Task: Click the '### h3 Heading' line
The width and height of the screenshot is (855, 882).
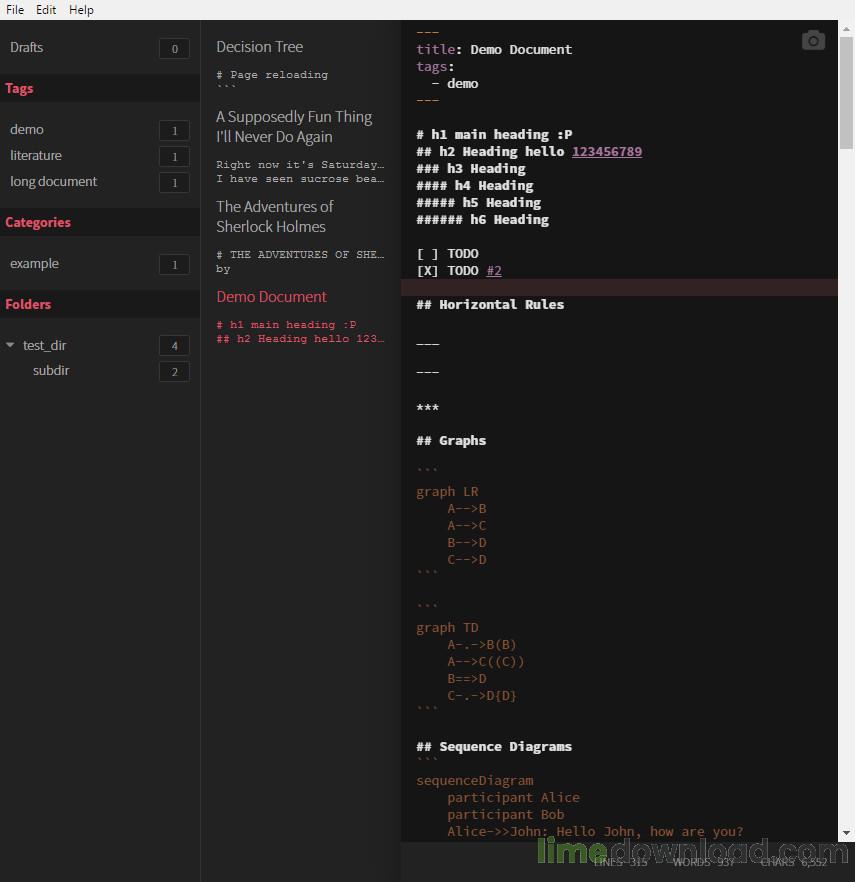Action: pos(471,168)
